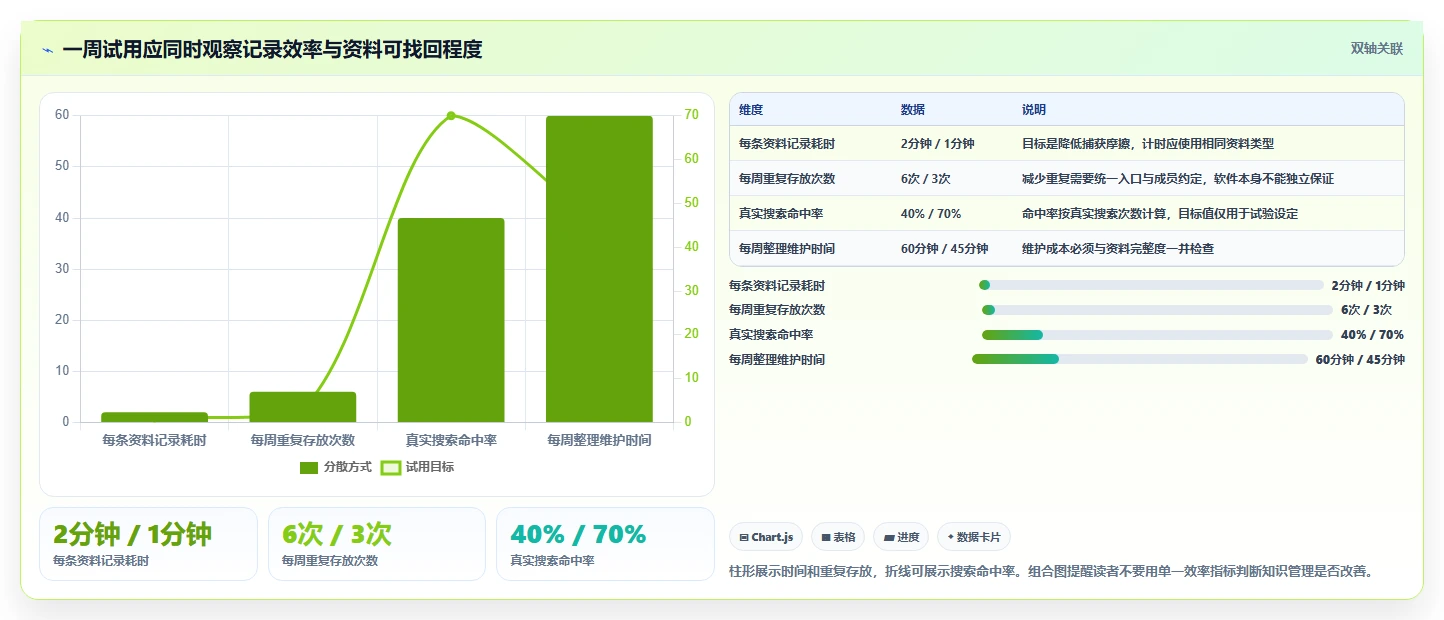Viewport: 1444px width, 620px height.
Task: Select table cell 真实搜索命中率
Action: [781, 214]
